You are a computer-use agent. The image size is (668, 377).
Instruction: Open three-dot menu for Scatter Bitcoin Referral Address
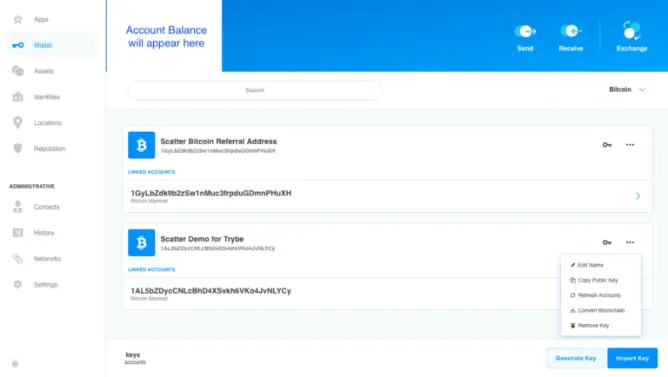click(630, 145)
